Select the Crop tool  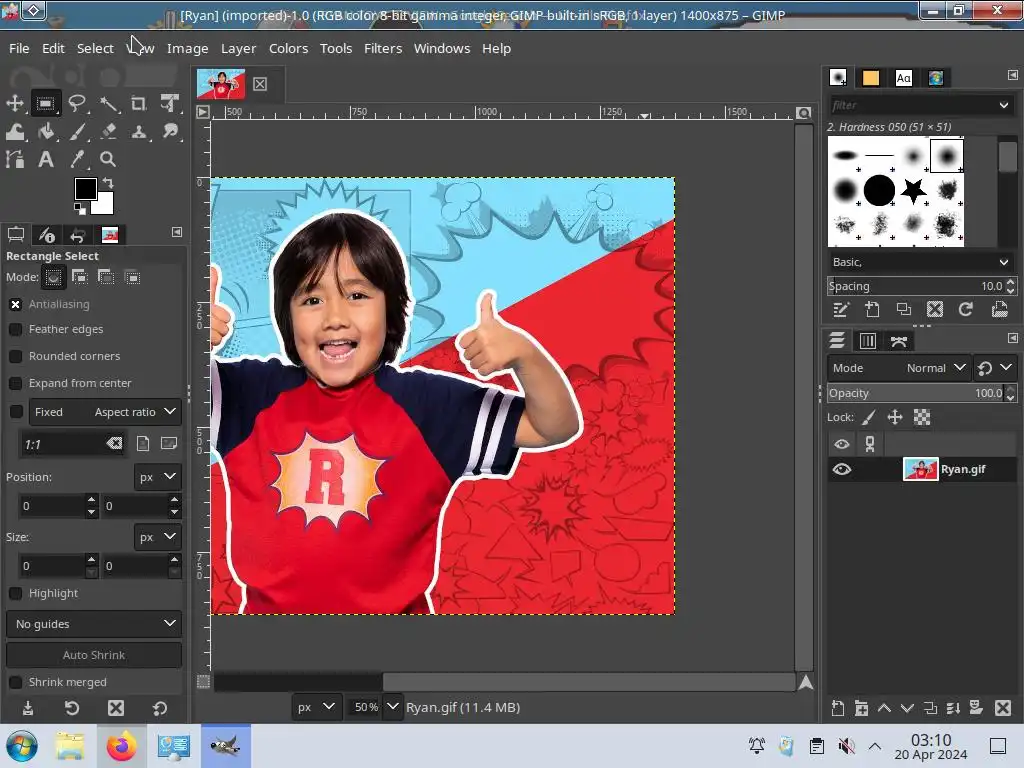(x=138, y=103)
